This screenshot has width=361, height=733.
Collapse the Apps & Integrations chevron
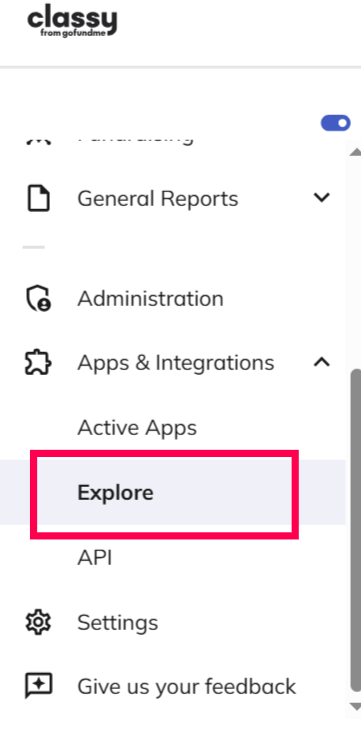click(322, 362)
